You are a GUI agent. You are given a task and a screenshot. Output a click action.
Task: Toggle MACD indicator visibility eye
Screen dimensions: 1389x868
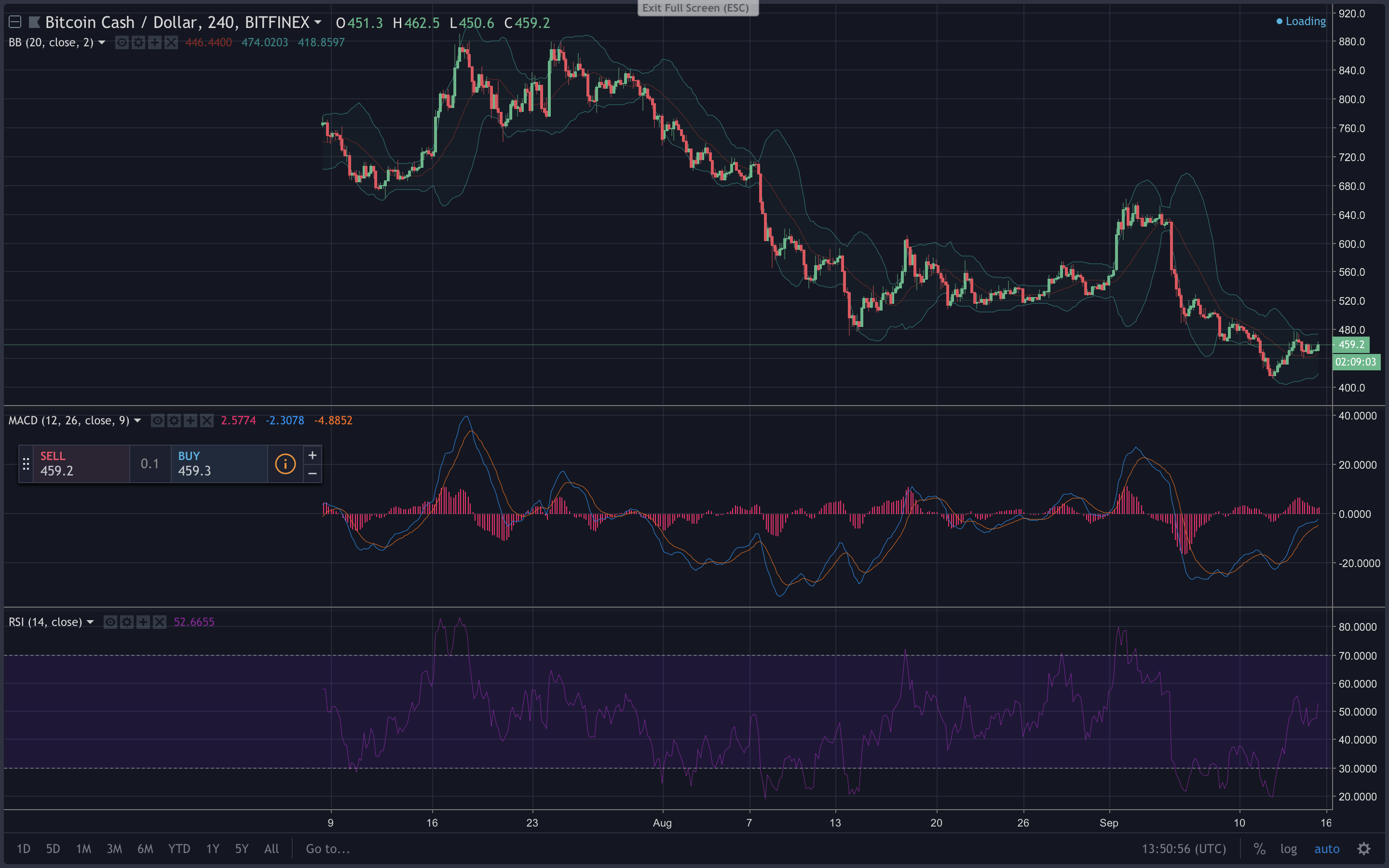pyautogui.click(x=157, y=421)
